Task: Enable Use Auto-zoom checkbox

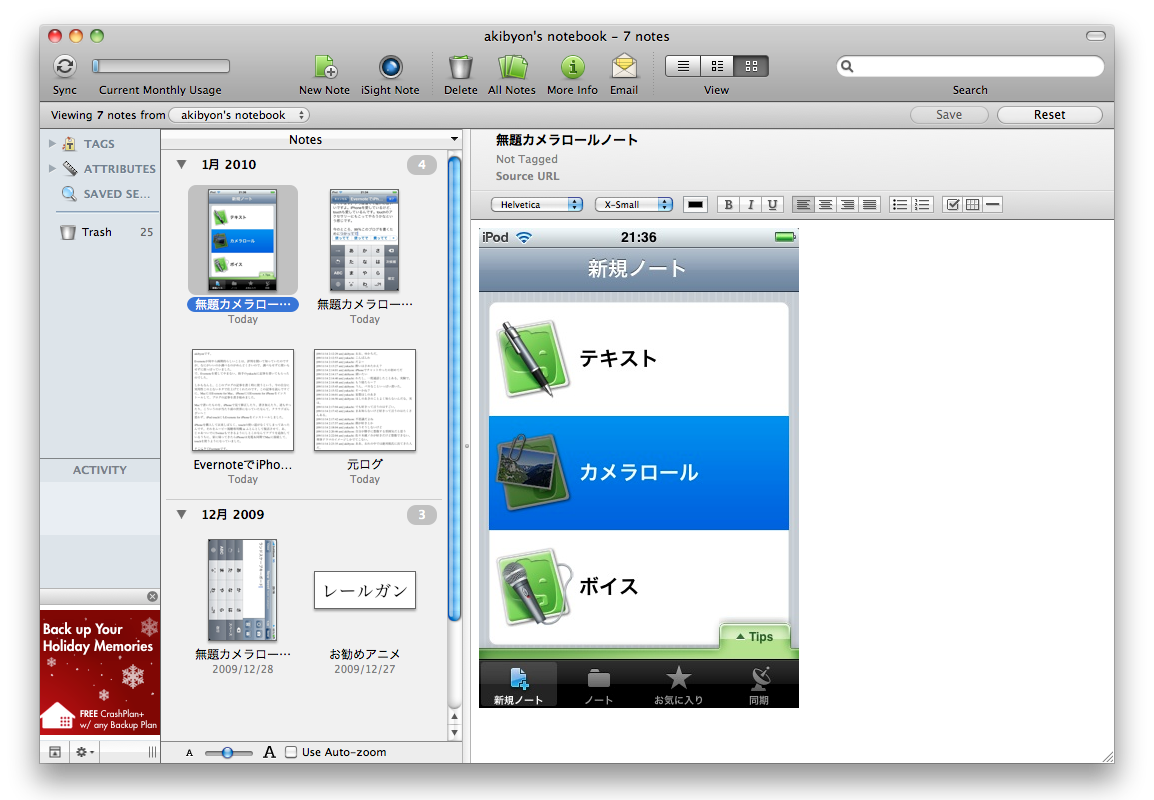Action: 291,752
